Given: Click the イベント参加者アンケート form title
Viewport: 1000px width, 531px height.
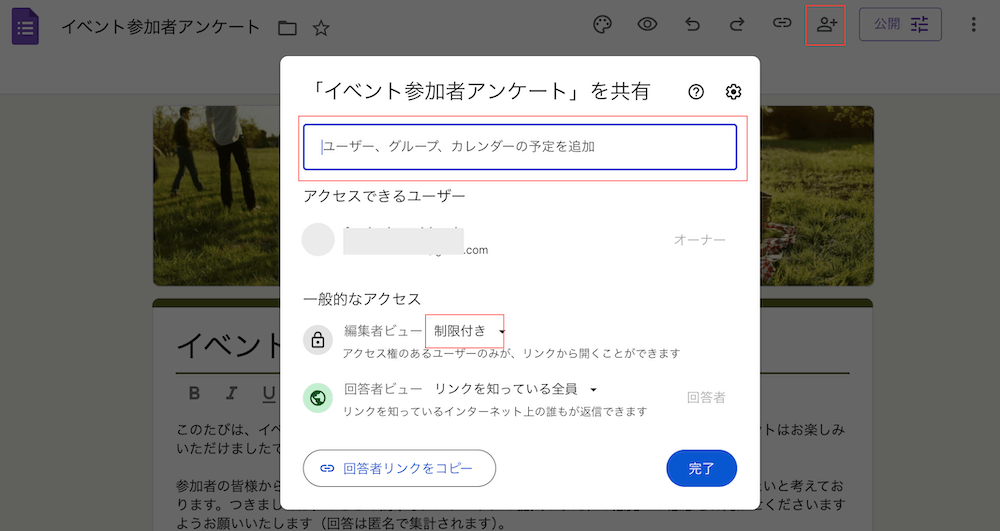Looking at the screenshot, I should click(160, 27).
